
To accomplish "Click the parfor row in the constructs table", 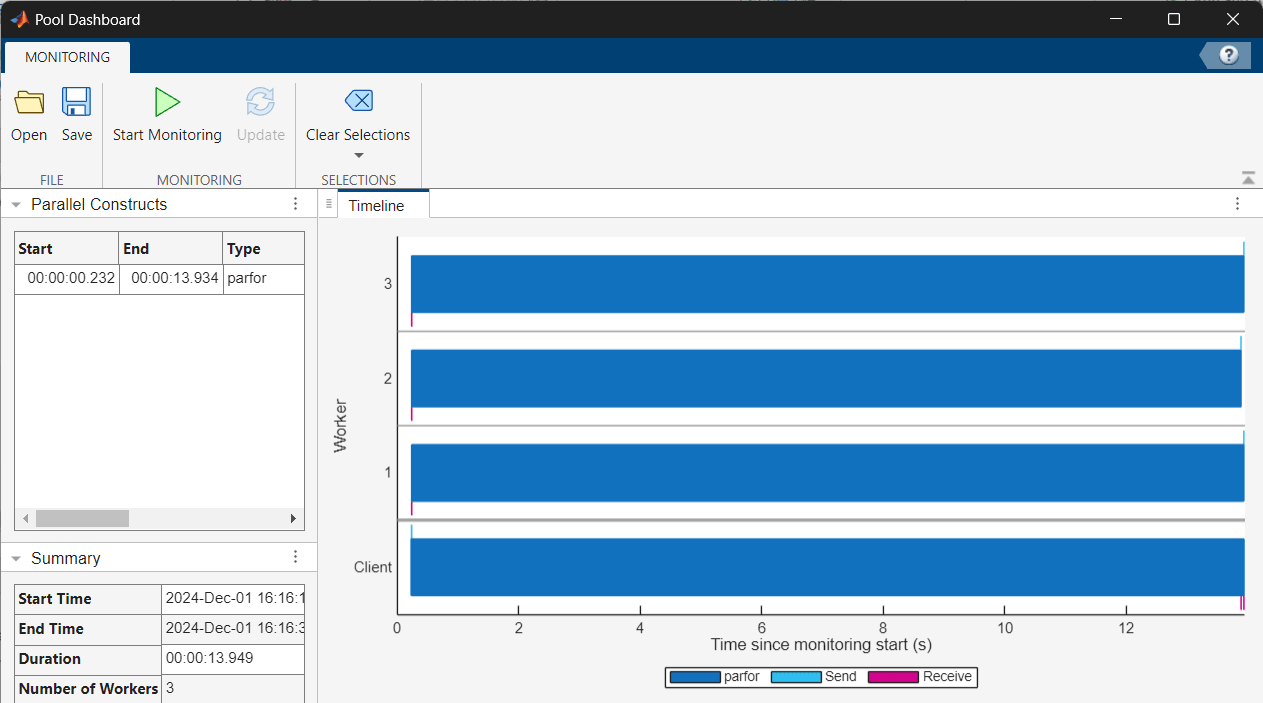I will click(x=157, y=279).
